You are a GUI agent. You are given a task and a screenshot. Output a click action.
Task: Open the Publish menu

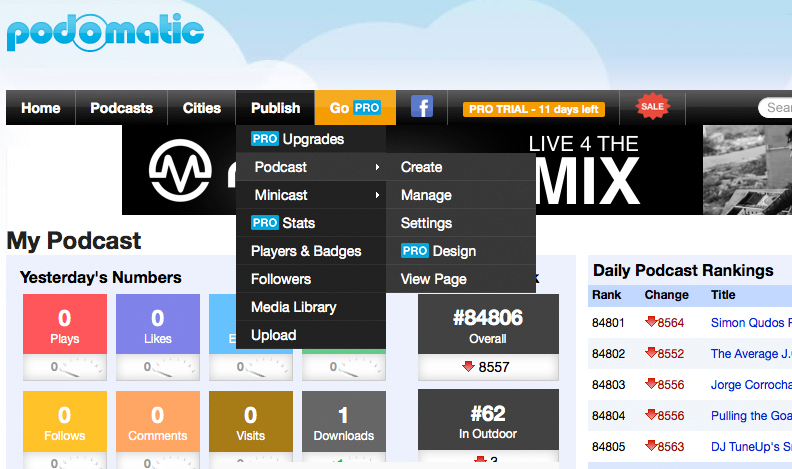(x=275, y=108)
